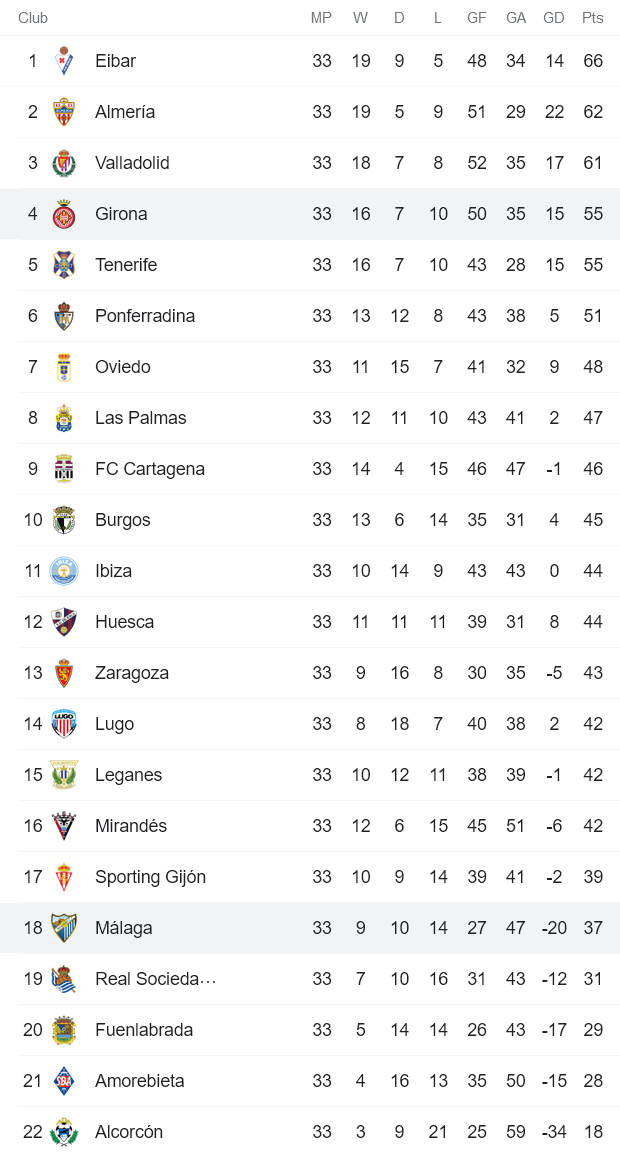Open the Oviedo team page
Screen dimensions: 620x1161
pos(122,367)
